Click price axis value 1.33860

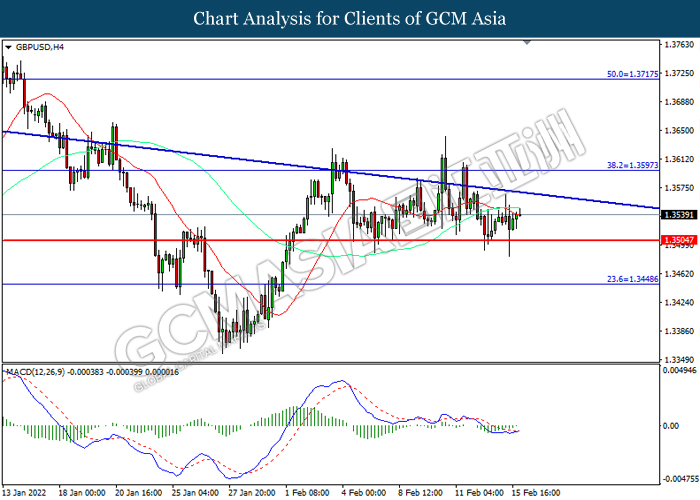(x=679, y=331)
